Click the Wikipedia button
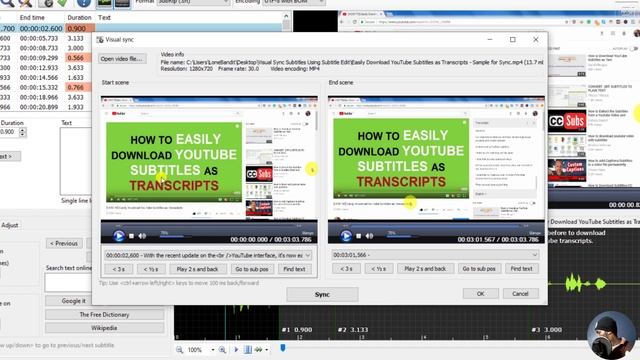640x360 pixels. [104, 328]
